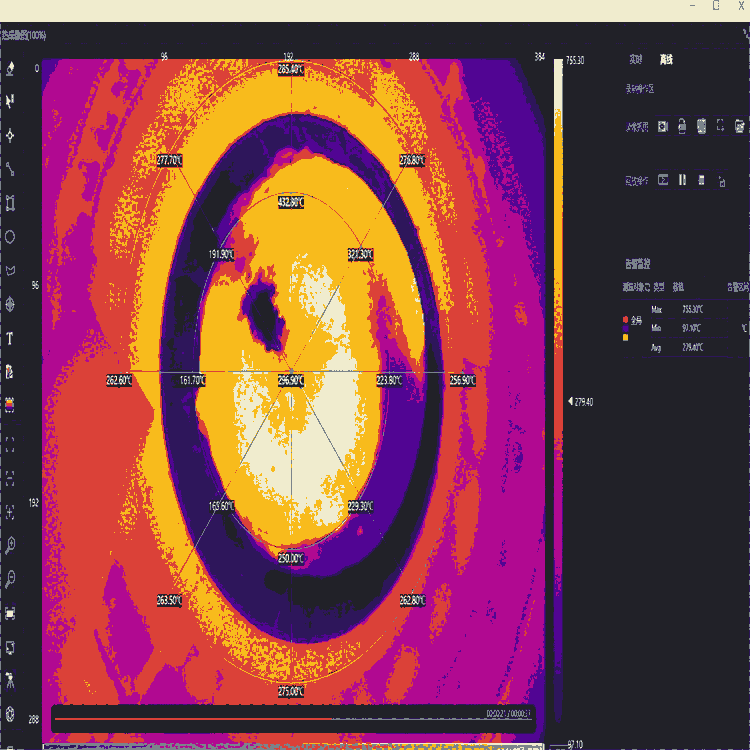This screenshot has width=750, height=750.
Task: Click the zoom out magnifier tool
Action: pos(10,578)
